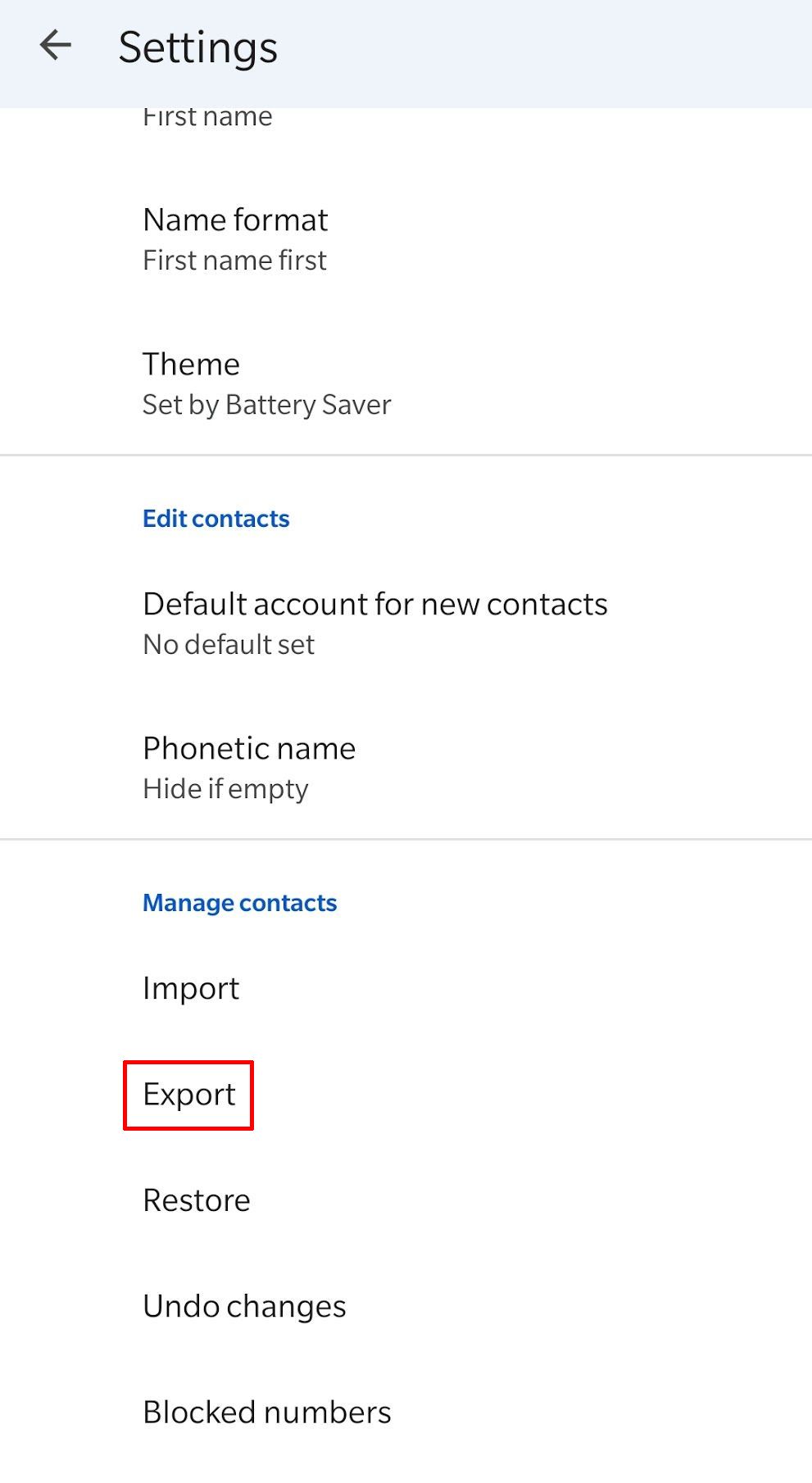Image resolution: width=812 pixels, height=1483 pixels.
Task: Tap the partially hidden First name option
Action: tap(207, 117)
